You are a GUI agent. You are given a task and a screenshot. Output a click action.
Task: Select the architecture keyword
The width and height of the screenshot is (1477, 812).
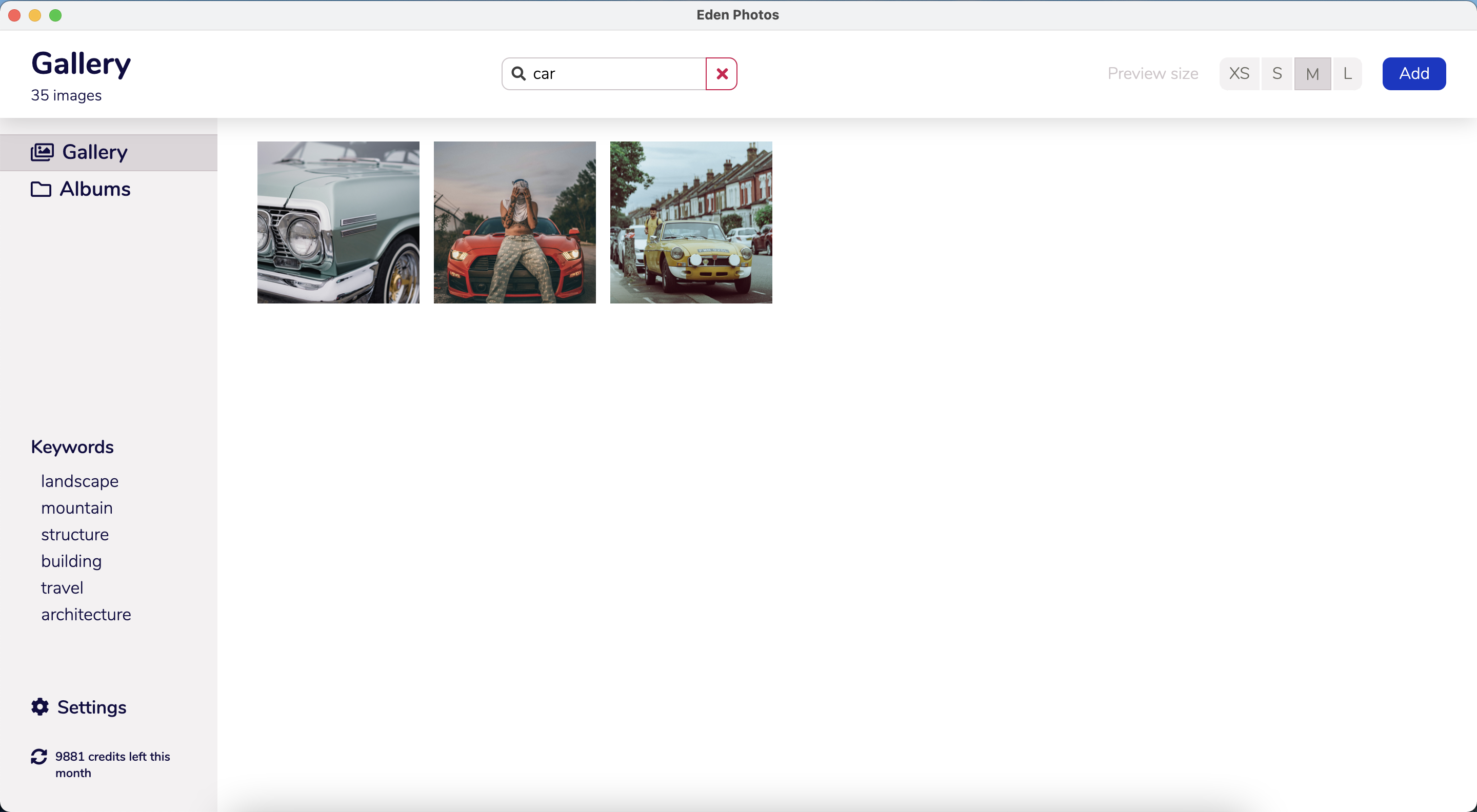click(86, 614)
